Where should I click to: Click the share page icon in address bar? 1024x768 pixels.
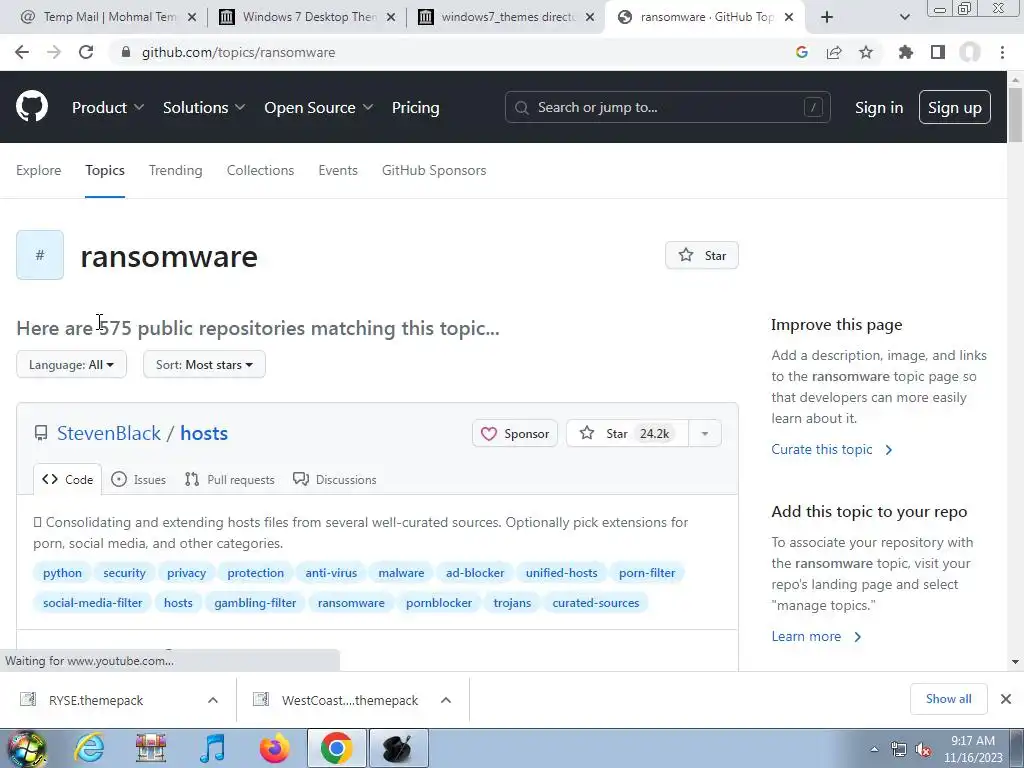point(834,52)
